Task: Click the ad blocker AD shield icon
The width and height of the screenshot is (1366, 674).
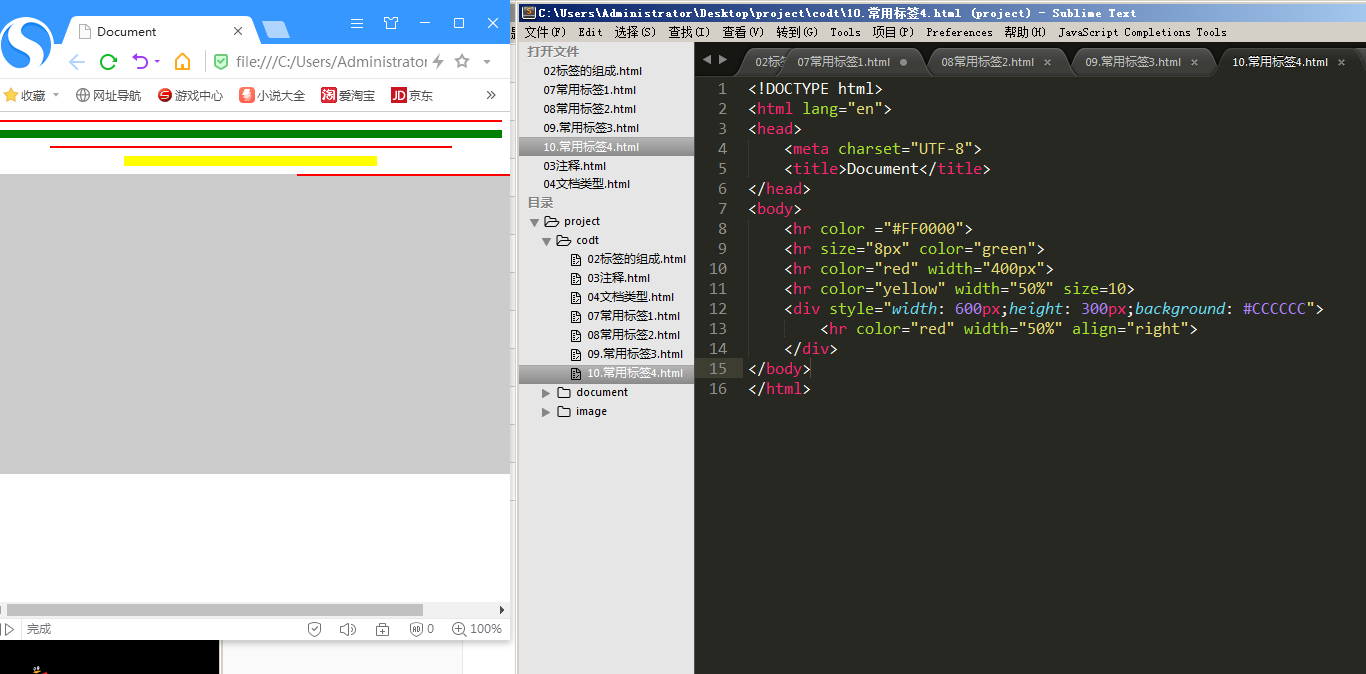Action: pyautogui.click(x=416, y=629)
